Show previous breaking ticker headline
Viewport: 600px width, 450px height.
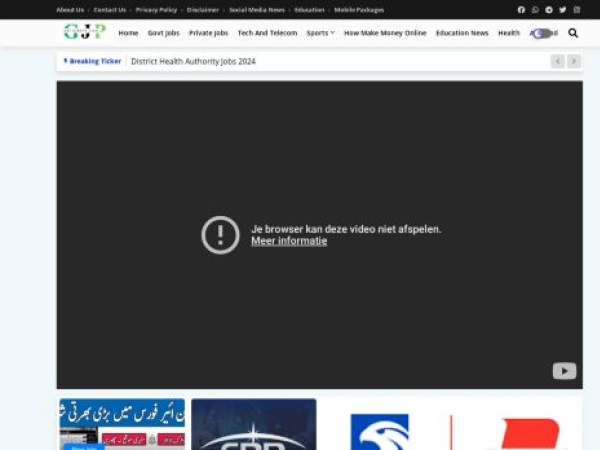(x=558, y=61)
